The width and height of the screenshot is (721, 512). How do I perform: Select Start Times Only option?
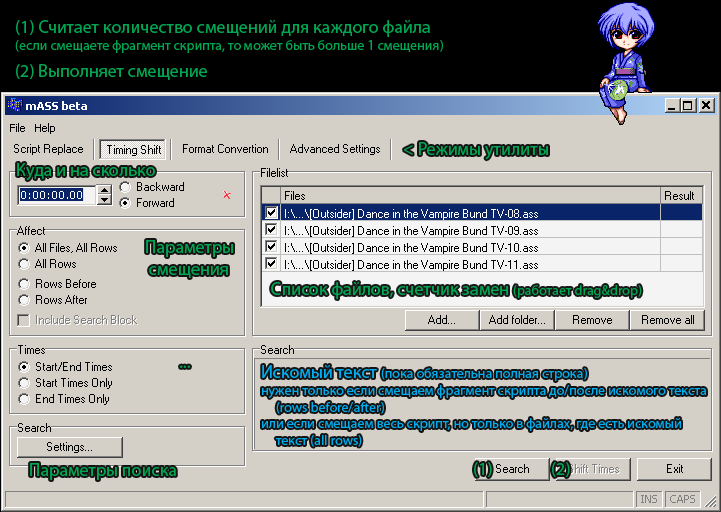click(x=25, y=383)
